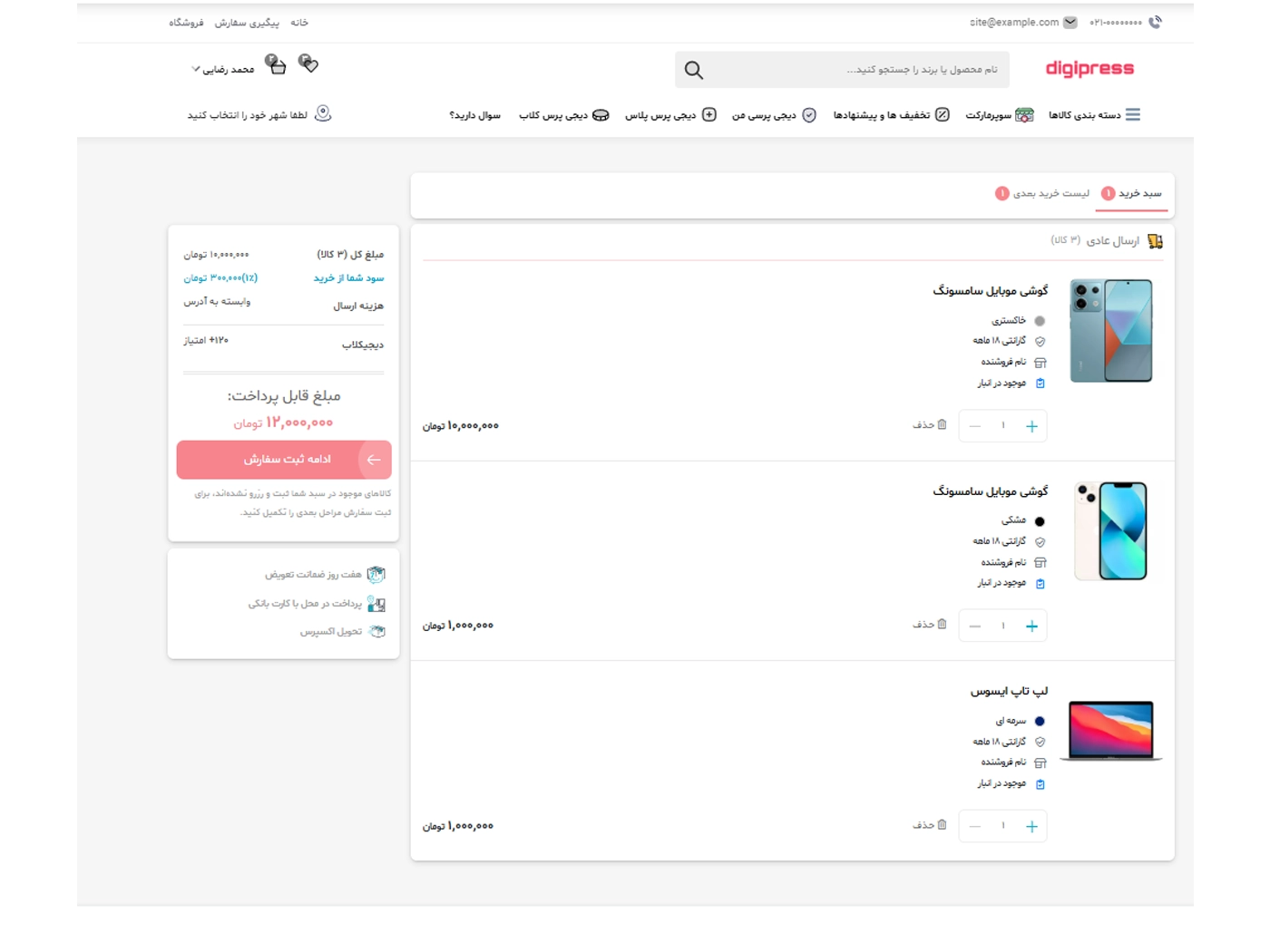
Task: Click the ادامه ثبت سفارش button text
Action: click(x=287, y=460)
